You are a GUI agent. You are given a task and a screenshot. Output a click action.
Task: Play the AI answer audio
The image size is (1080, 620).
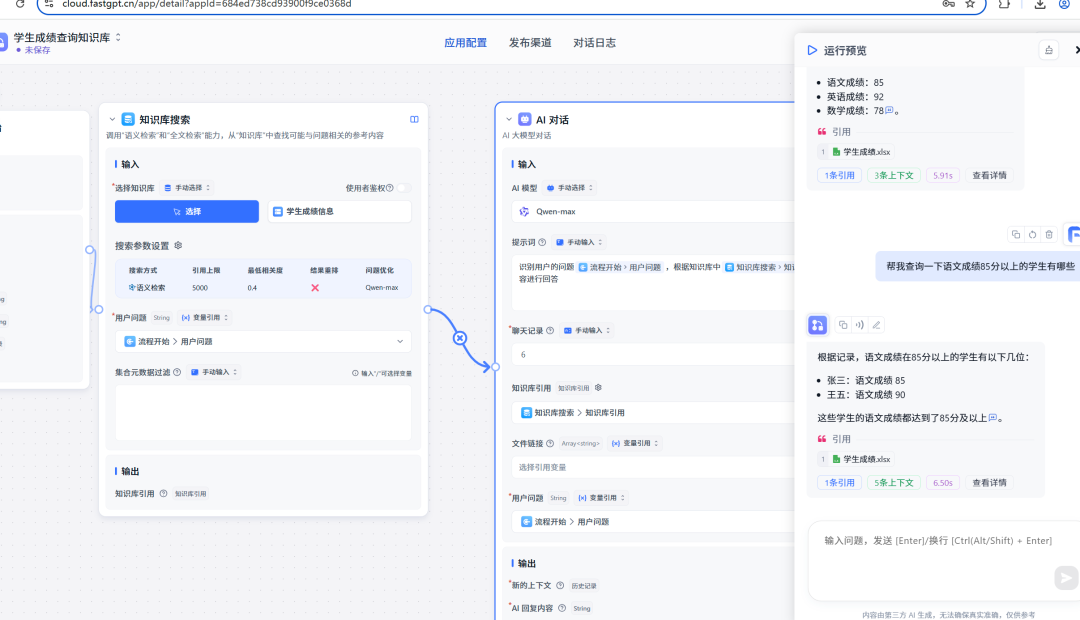pyautogui.click(x=860, y=324)
